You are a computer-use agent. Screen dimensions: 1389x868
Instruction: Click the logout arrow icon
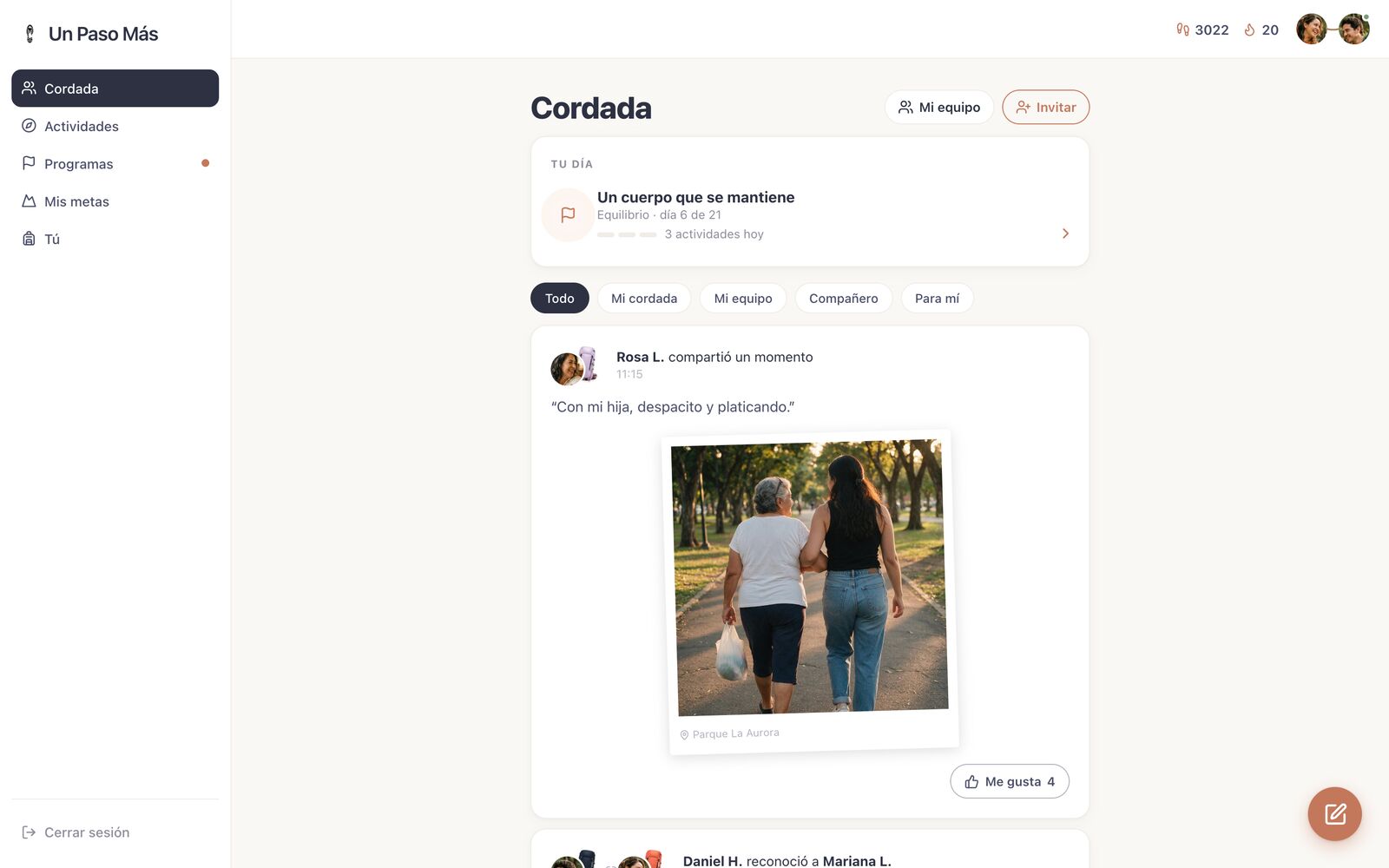(x=29, y=832)
